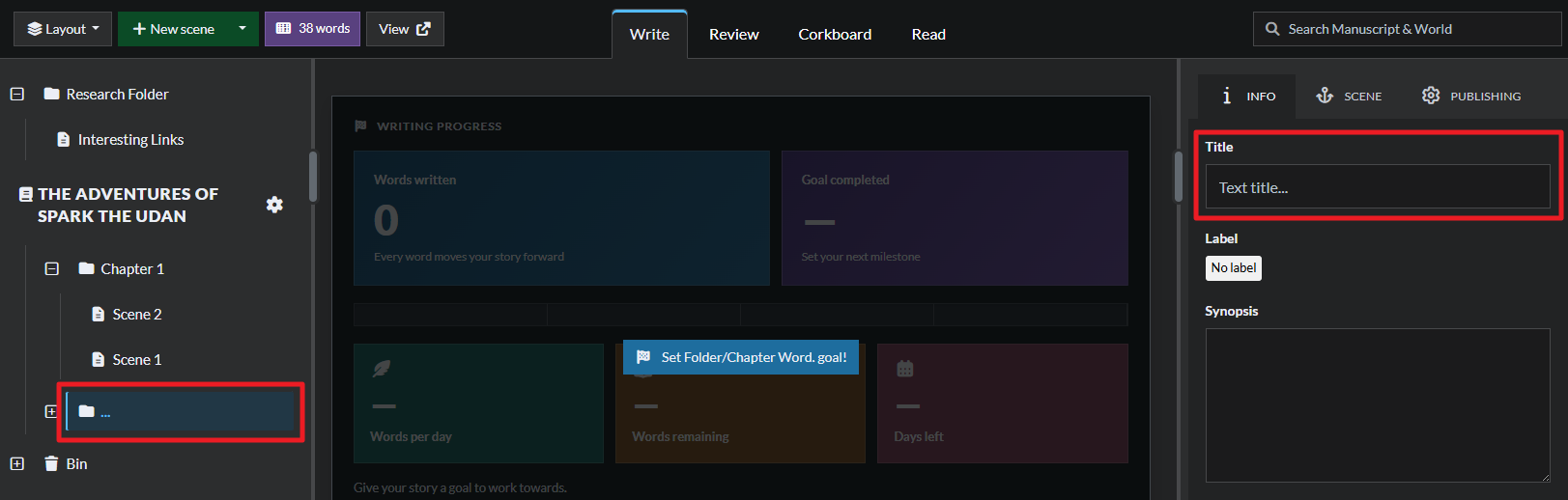Click the 38 words counter button
Screen dimensions: 1568x500
tap(312, 29)
